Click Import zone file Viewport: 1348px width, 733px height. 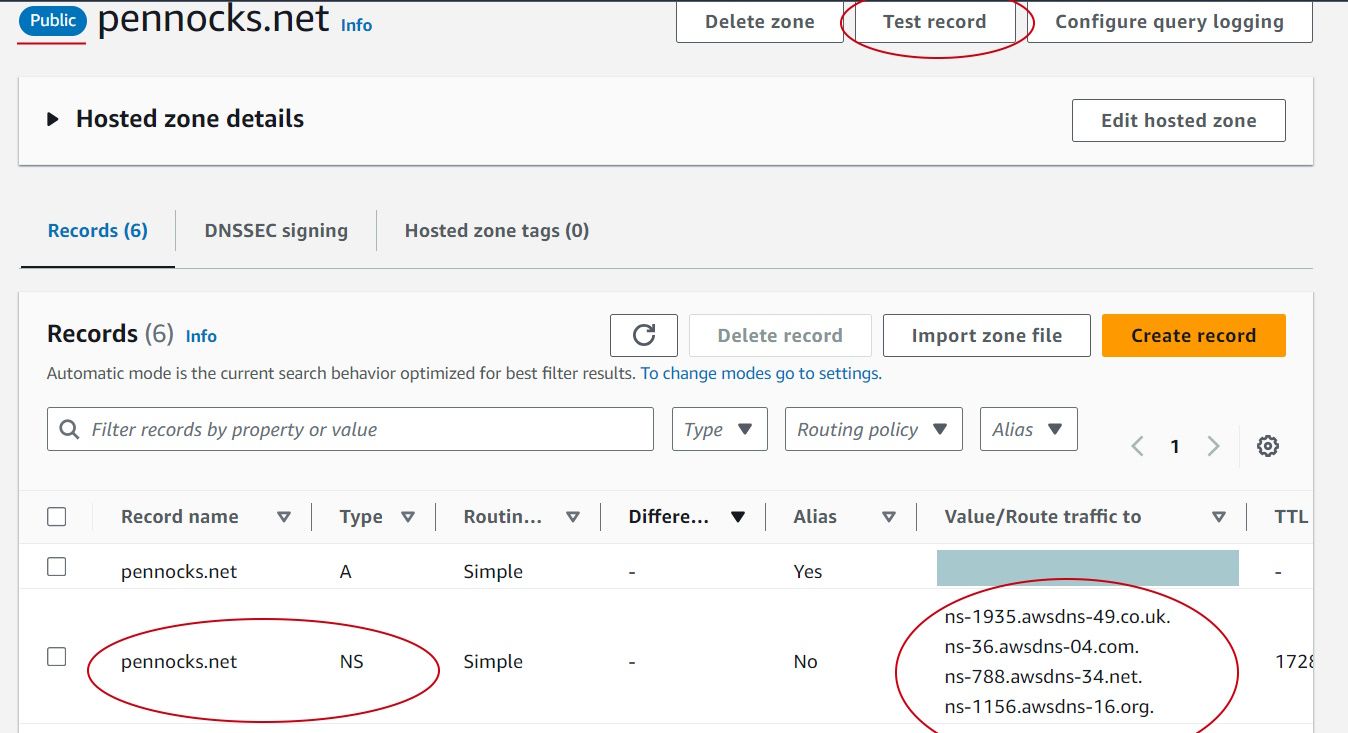[987, 335]
